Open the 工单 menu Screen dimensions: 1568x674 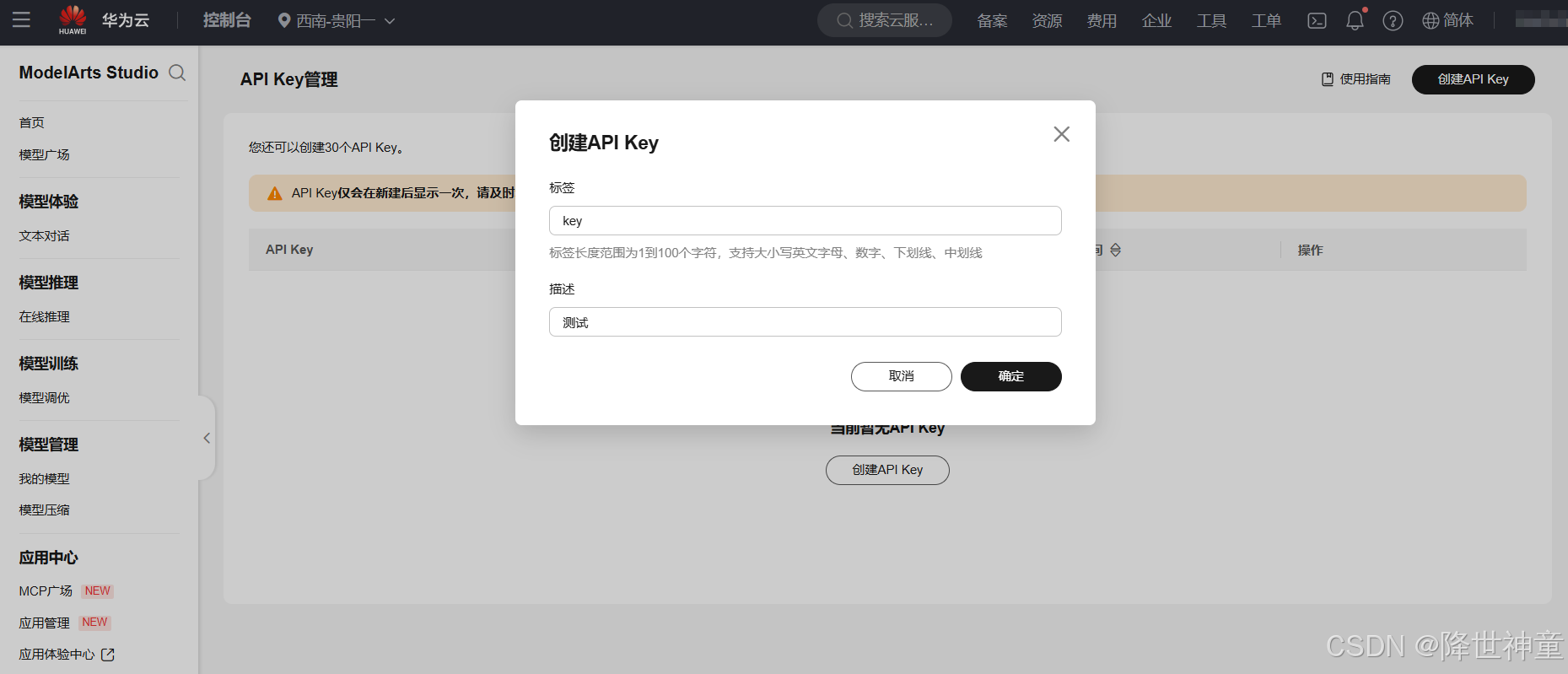1266,21
